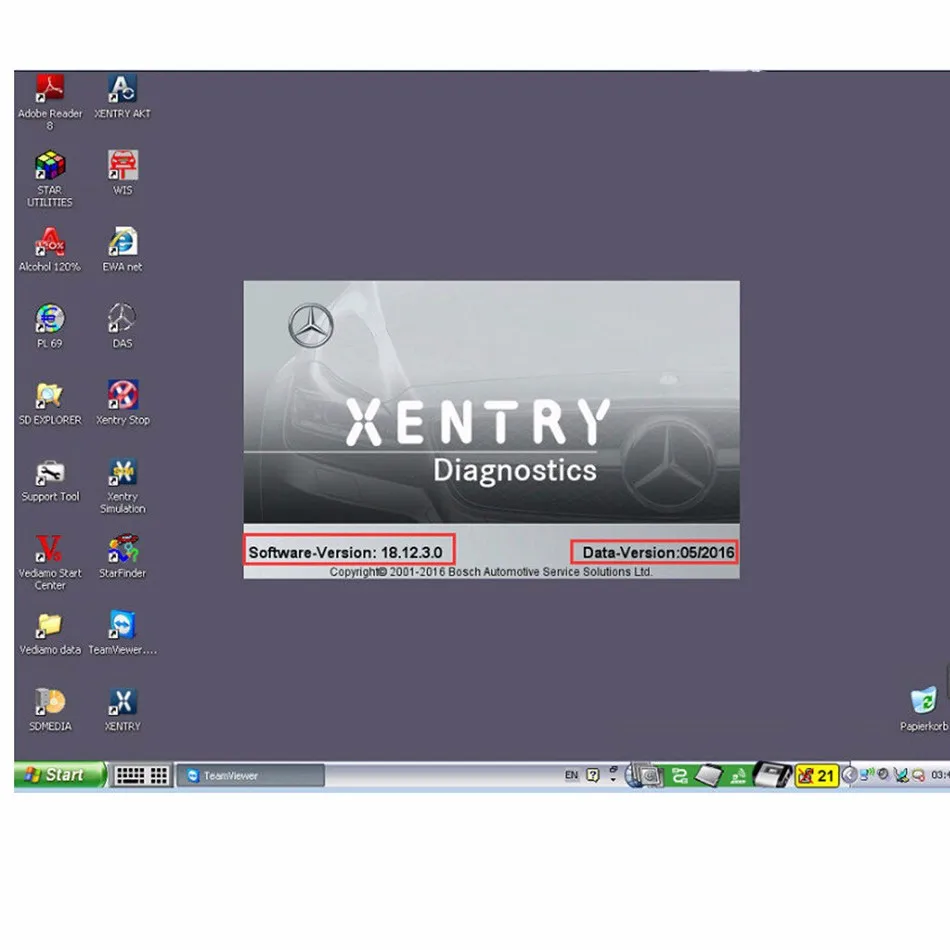950x950 pixels.
Task: Click the globe with clock tray icon
Action: coord(644,776)
